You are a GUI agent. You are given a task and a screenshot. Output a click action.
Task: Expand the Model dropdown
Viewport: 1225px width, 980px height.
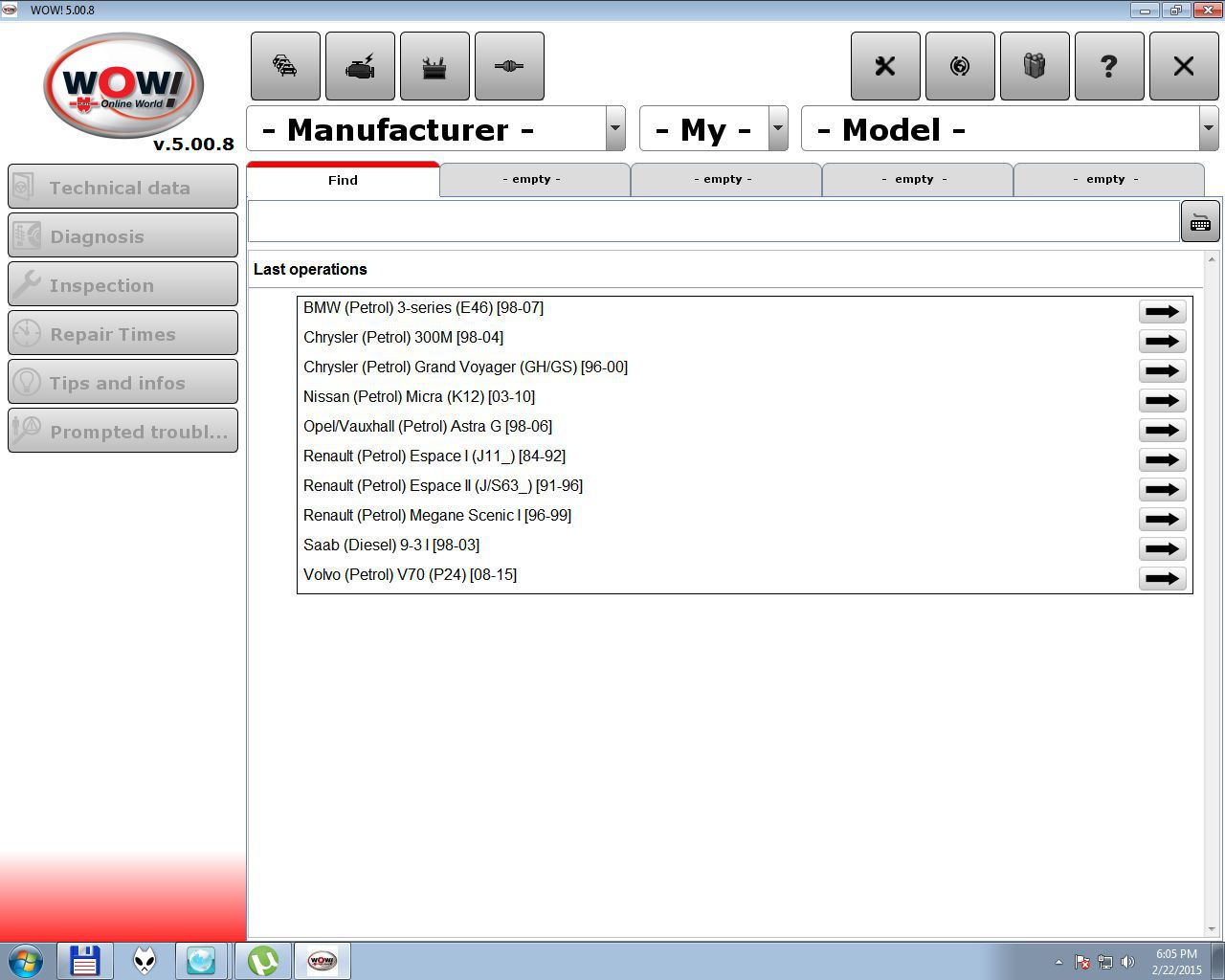(1209, 128)
